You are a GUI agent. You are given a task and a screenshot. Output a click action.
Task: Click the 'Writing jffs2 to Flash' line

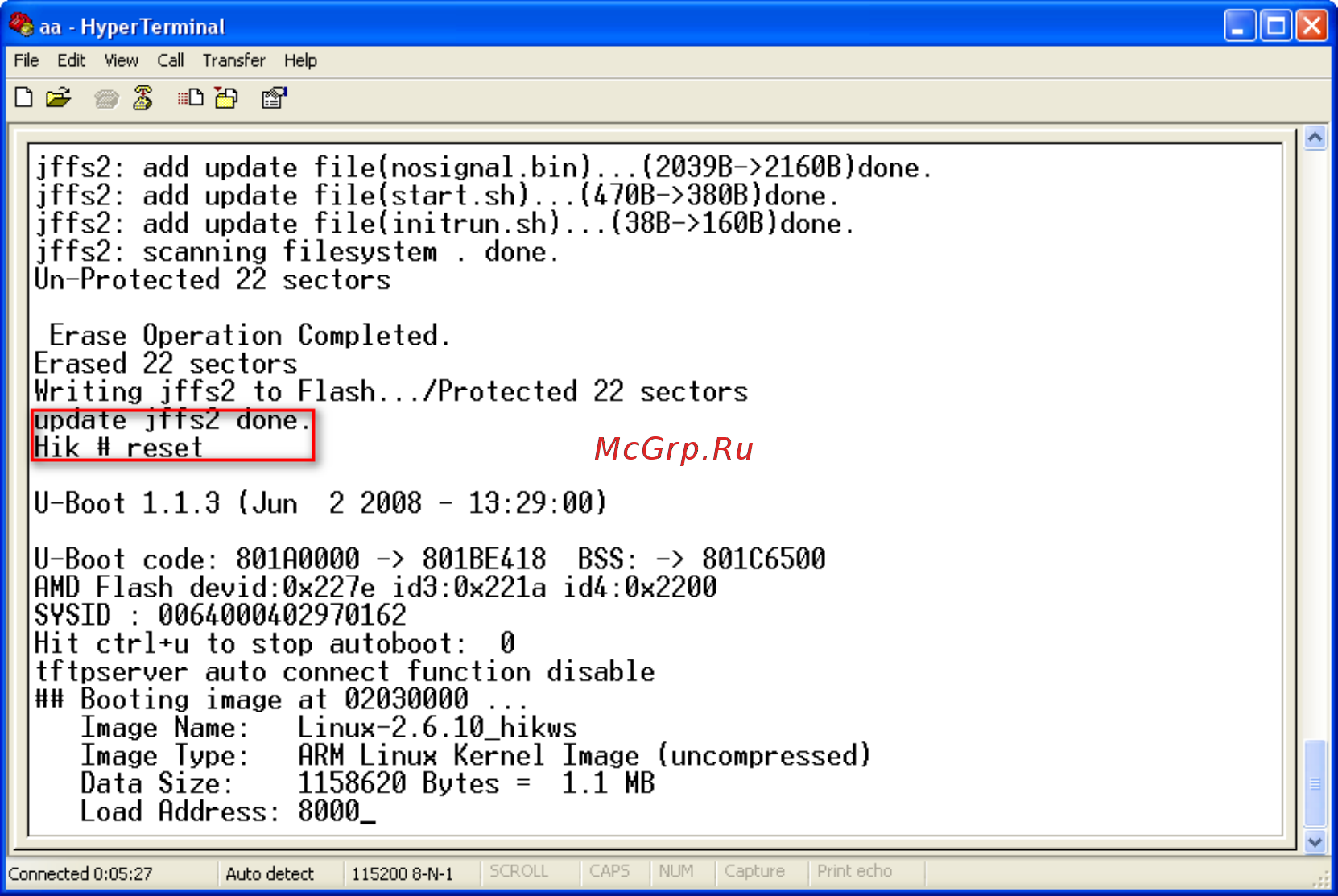(391, 391)
